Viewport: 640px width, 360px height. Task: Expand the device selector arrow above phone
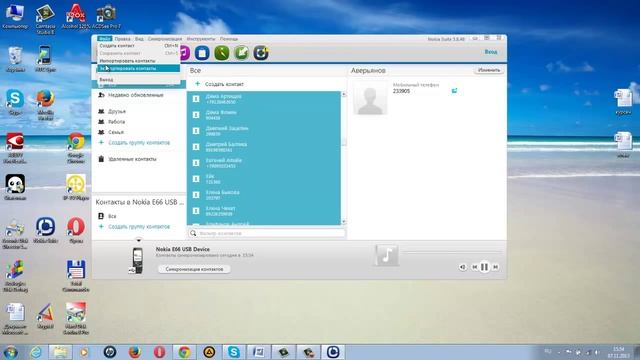click(x=138, y=240)
